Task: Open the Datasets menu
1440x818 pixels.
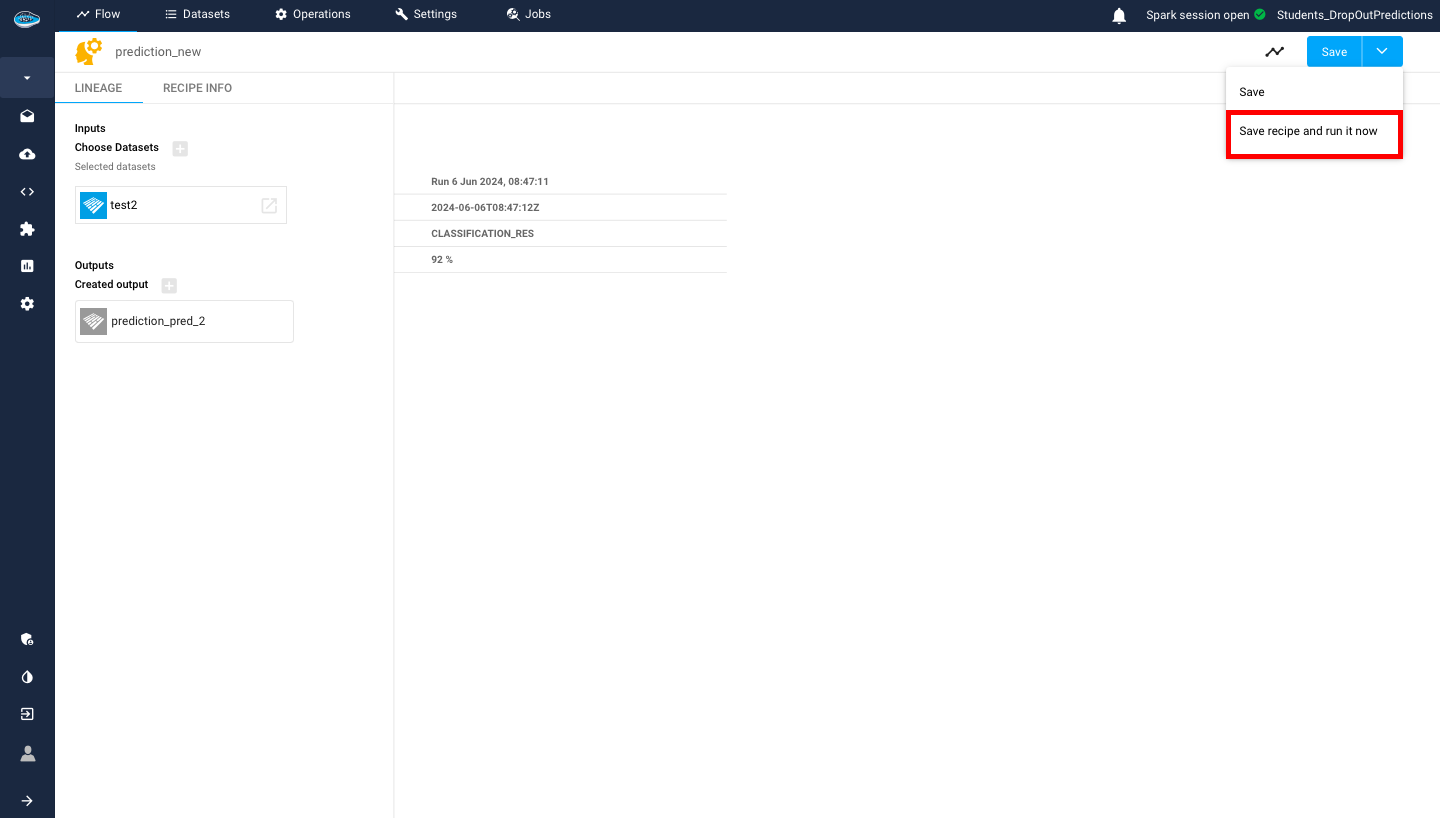Action: coord(197,14)
